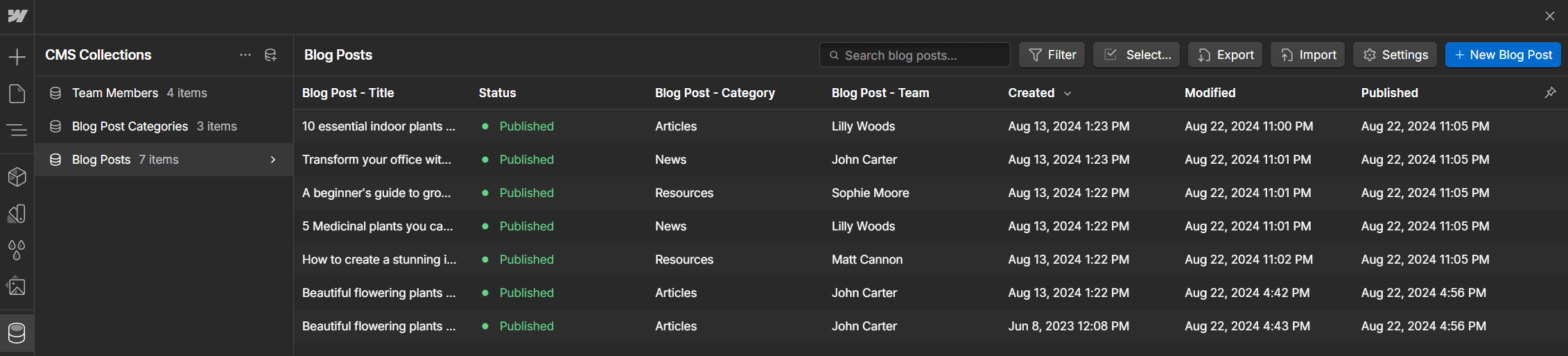Click the Import button
Screen dimensions: 1568x356
1308,55
